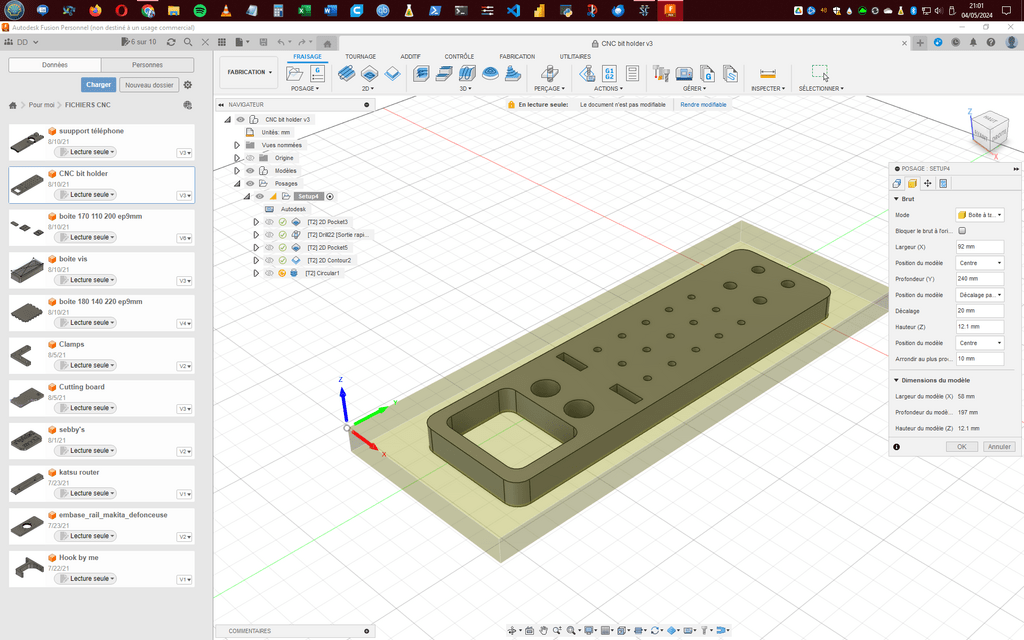Open the setup sheet icon in Actions
The width and height of the screenshot is (1024, 640).
point(632,74)
